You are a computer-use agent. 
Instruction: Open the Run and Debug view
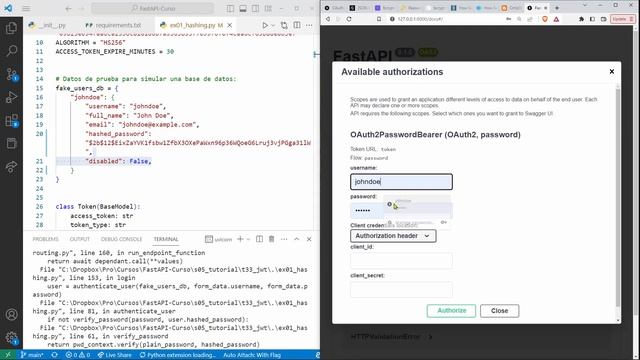(11, 97)
